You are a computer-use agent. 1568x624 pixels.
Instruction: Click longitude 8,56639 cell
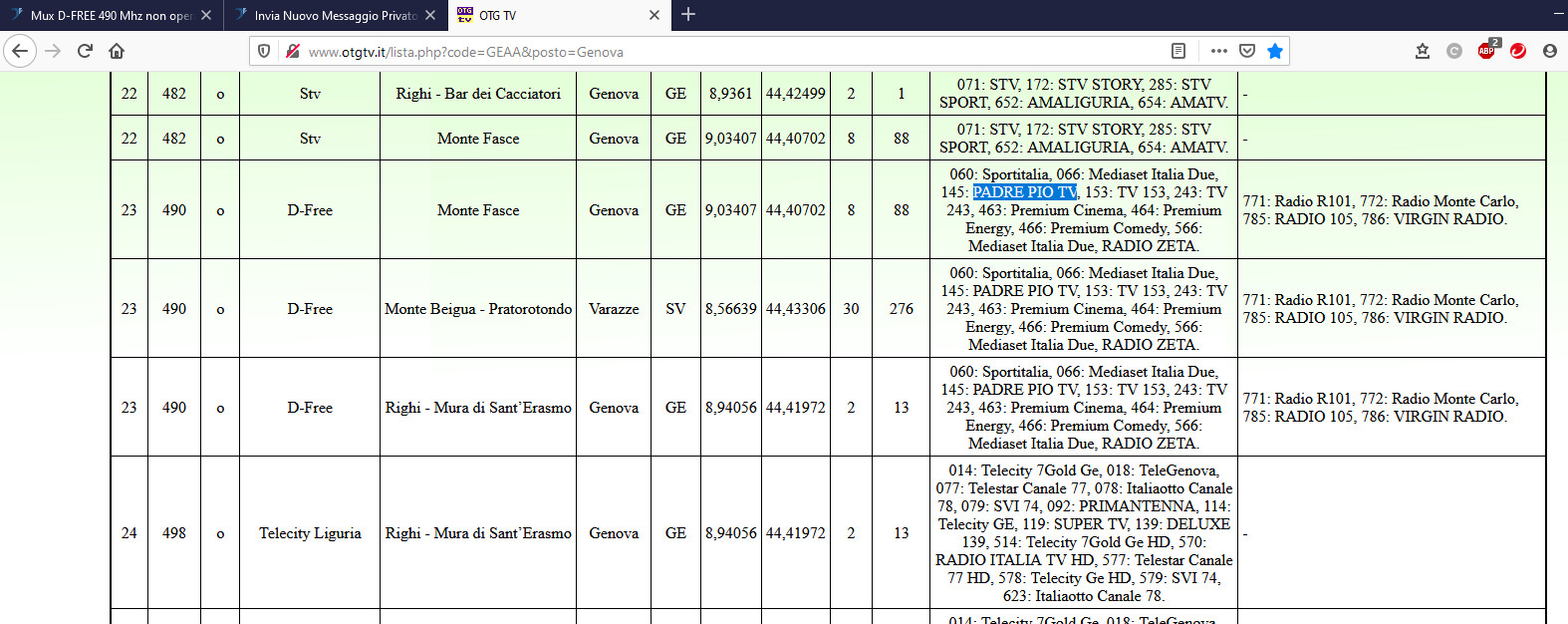point(731,309)
